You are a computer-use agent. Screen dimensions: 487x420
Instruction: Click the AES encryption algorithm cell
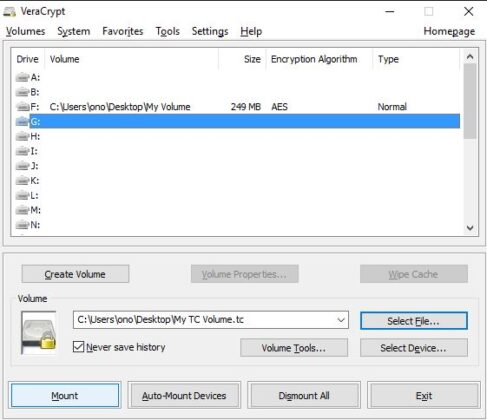click(x=279, y=107)
